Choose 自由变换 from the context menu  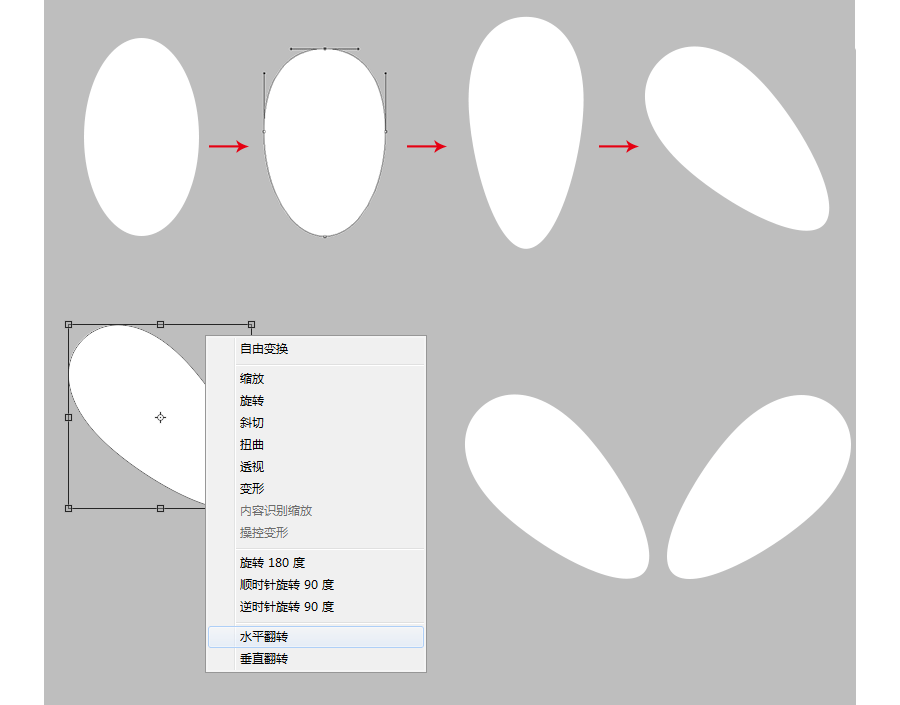point(316,348)
